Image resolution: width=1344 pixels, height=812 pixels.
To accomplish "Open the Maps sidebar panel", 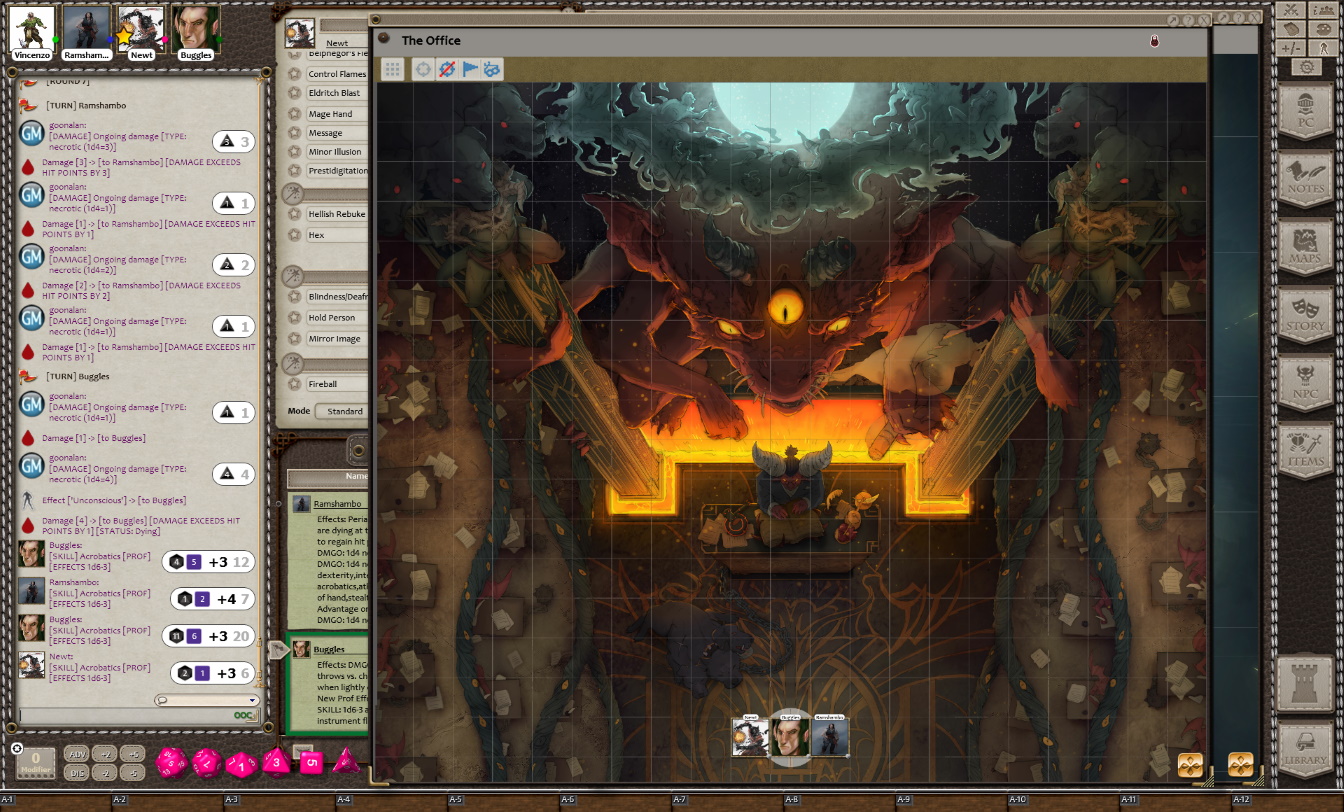I will pos(1305,246).
